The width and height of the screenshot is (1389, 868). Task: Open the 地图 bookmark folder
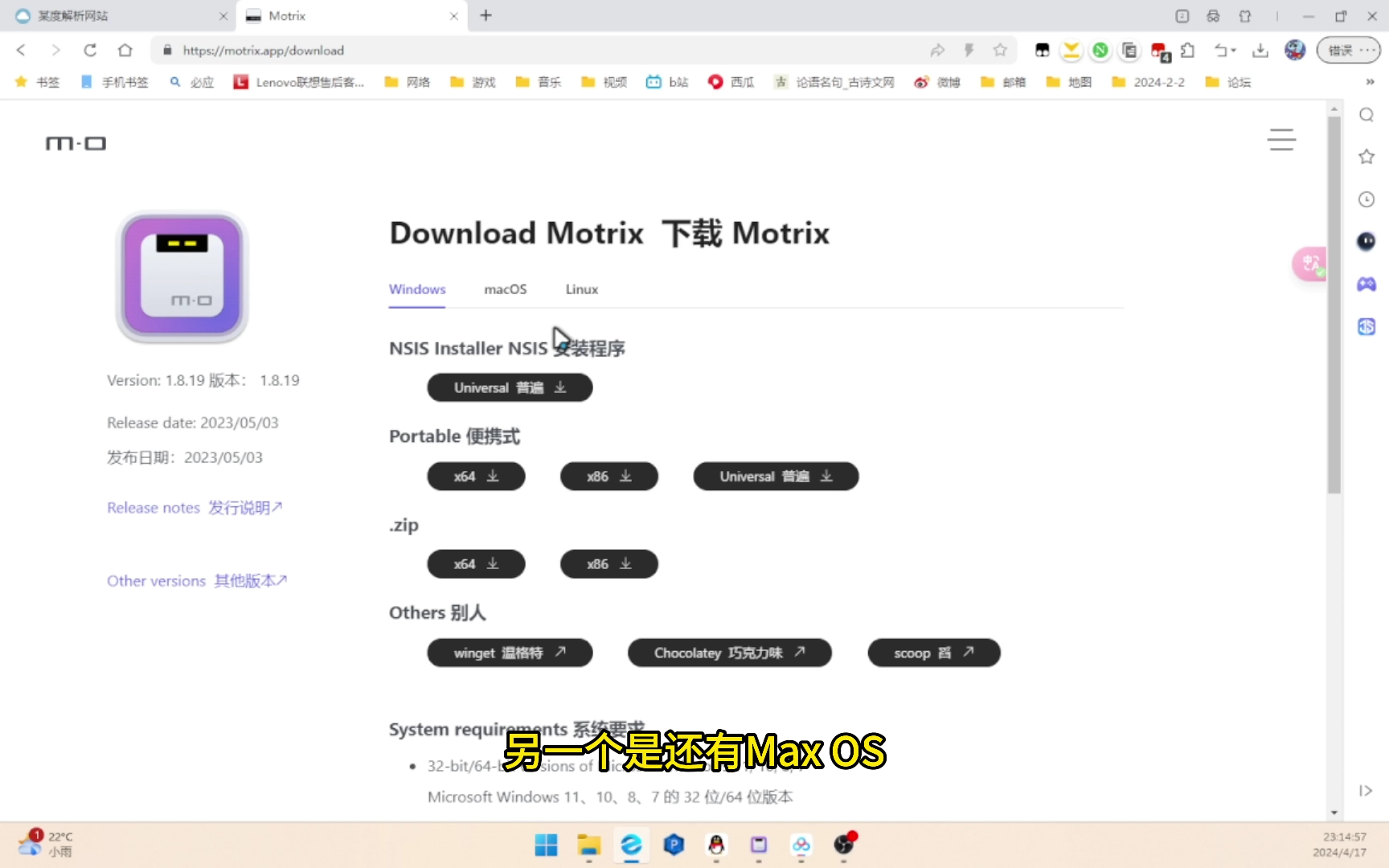1069,82
